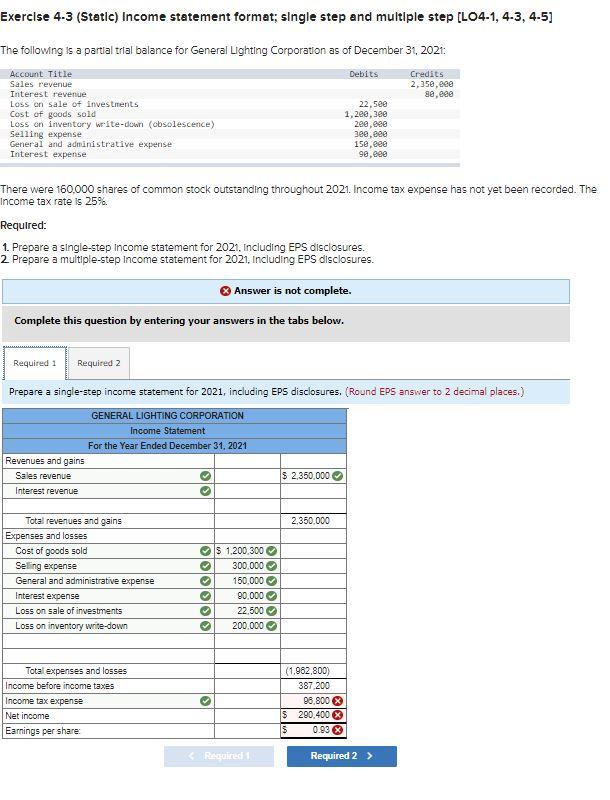The height and width of the screenshot is (800, 610).
Task: Click the green check next to Interest revenue label
Action: [205, 491]
